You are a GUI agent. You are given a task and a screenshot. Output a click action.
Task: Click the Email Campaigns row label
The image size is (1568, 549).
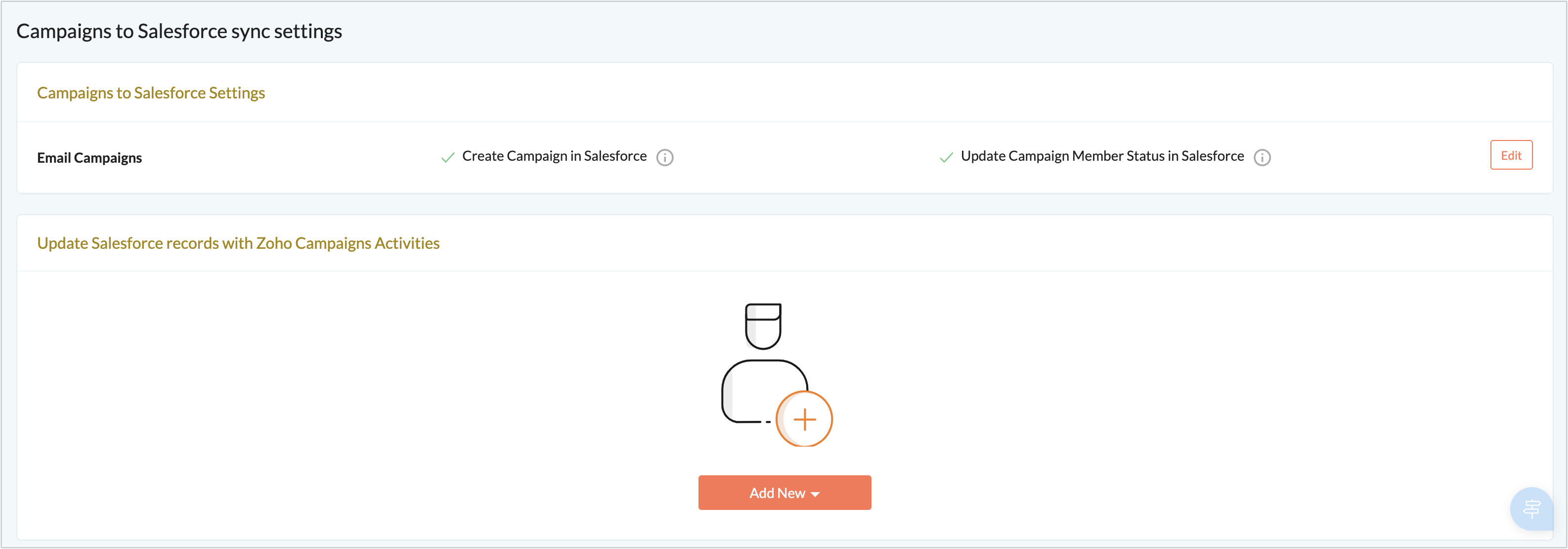point(89,158)
